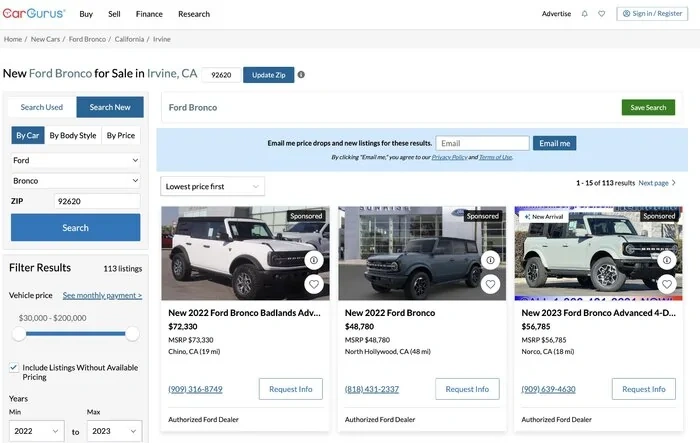Call dealer at (909) 639-4630

pos(548,389)
